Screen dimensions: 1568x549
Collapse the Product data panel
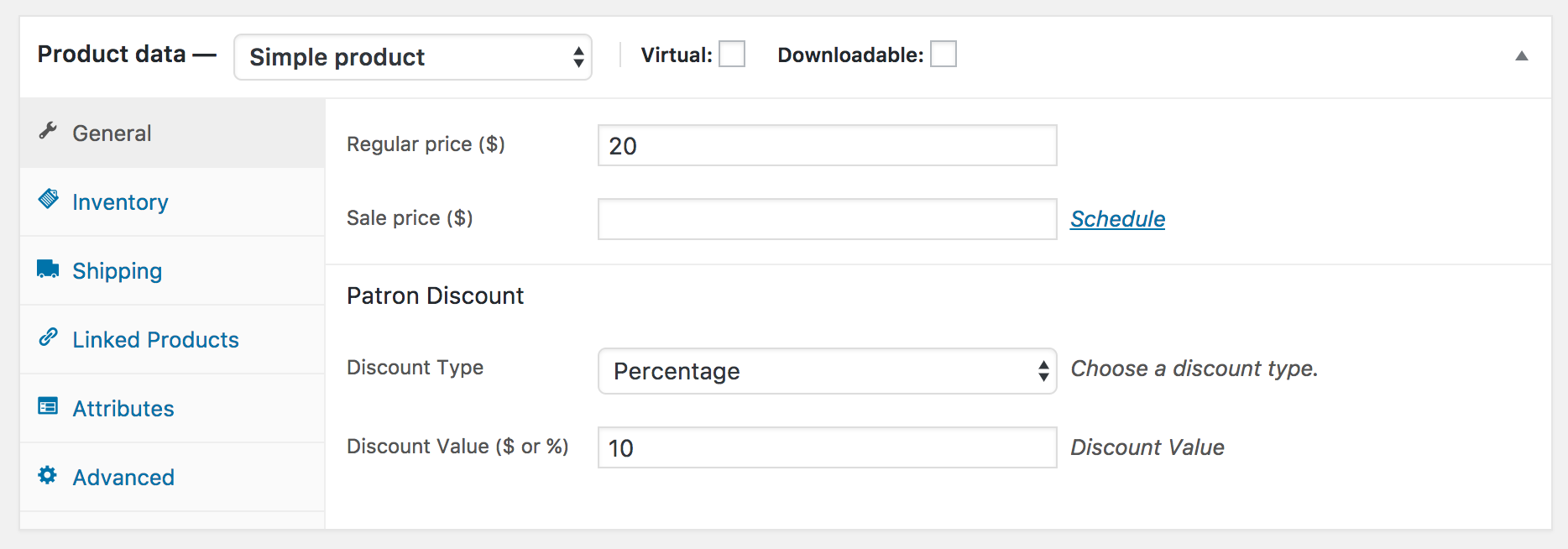(1521, 56)
